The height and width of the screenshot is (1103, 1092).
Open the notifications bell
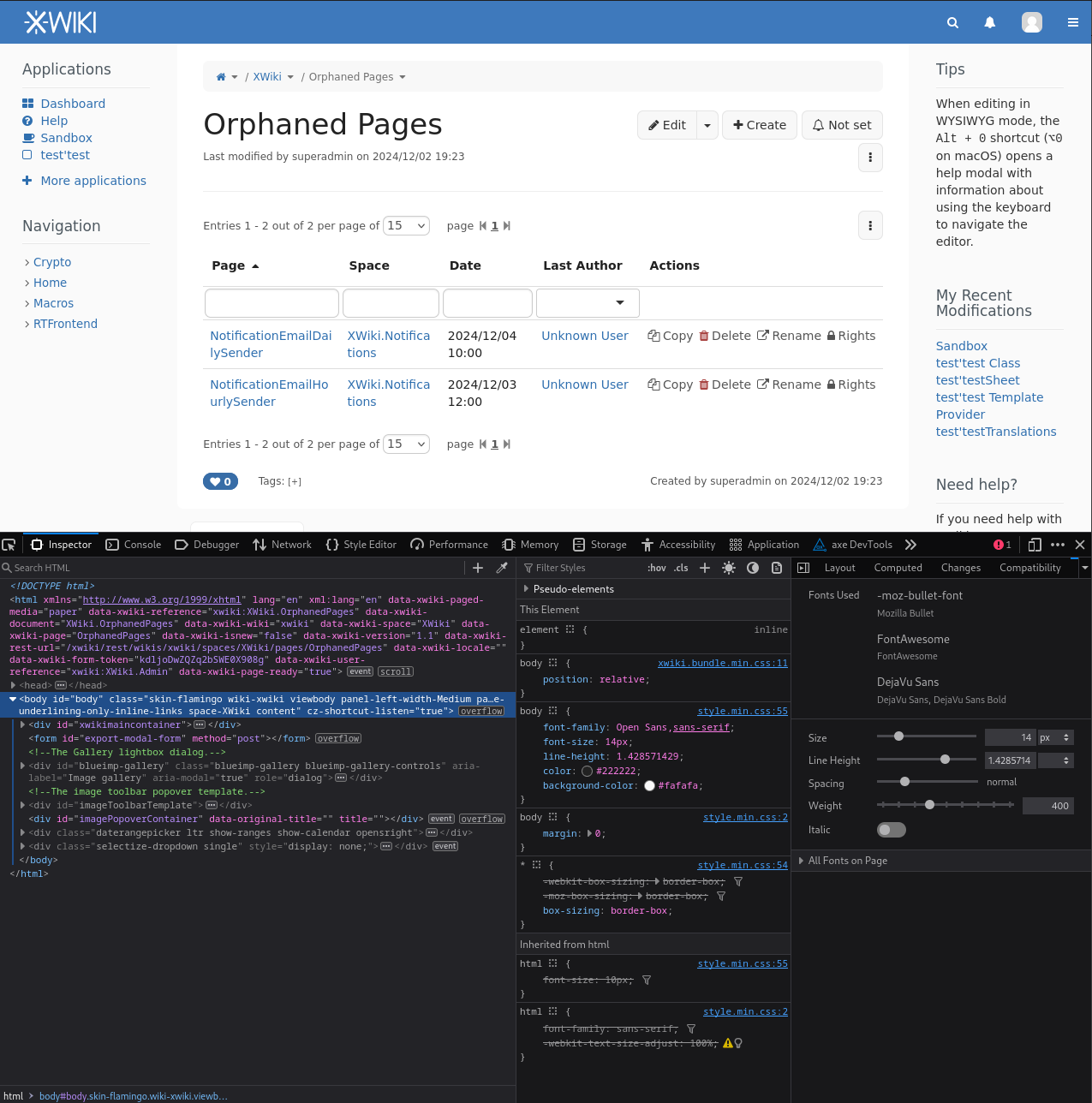click(x=990, y=23)
